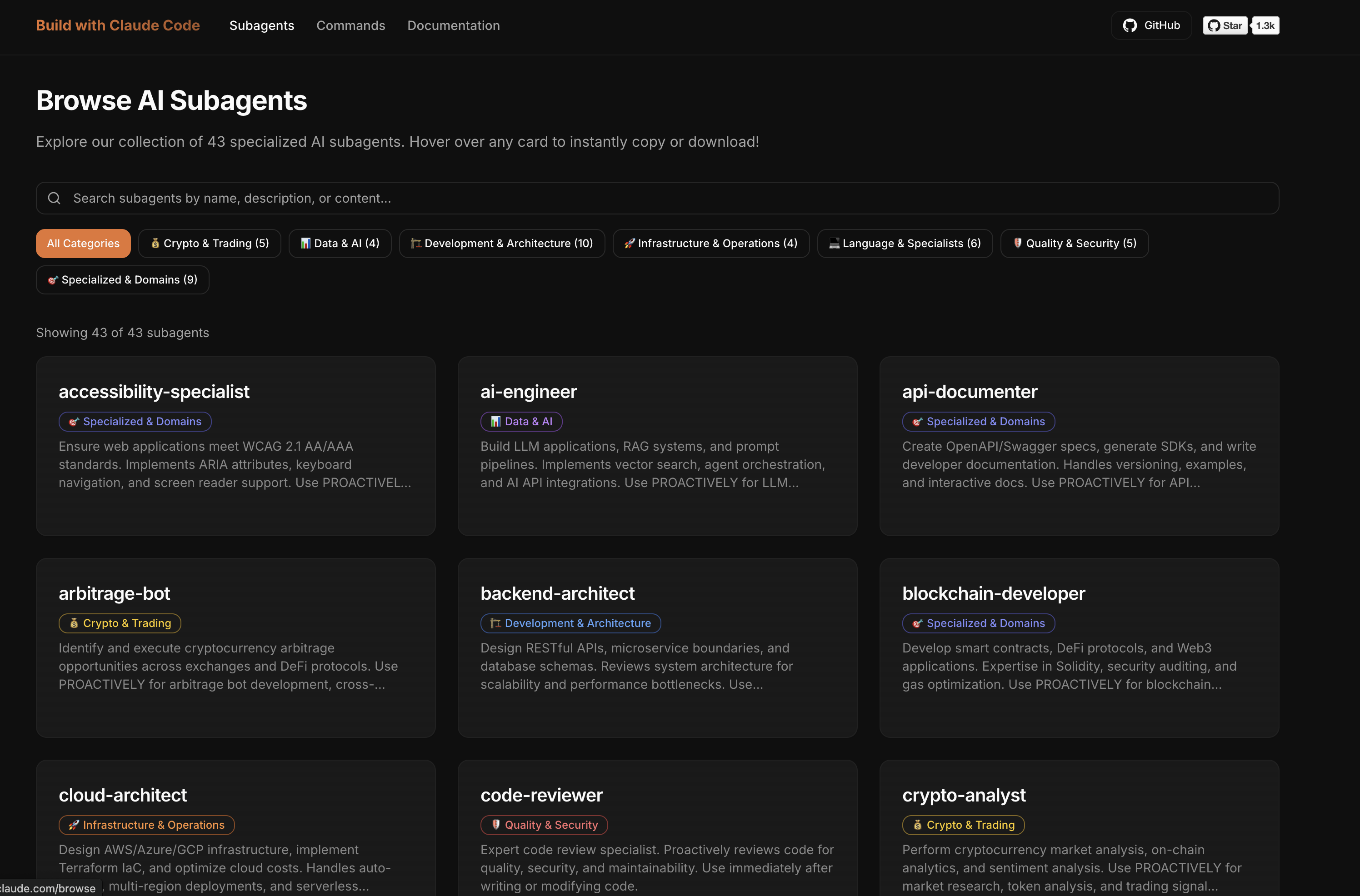Viewport: 1360px width, 896px height.
Task: Open the ai-engineer subagent card
Action: click(x=657, y=446)
